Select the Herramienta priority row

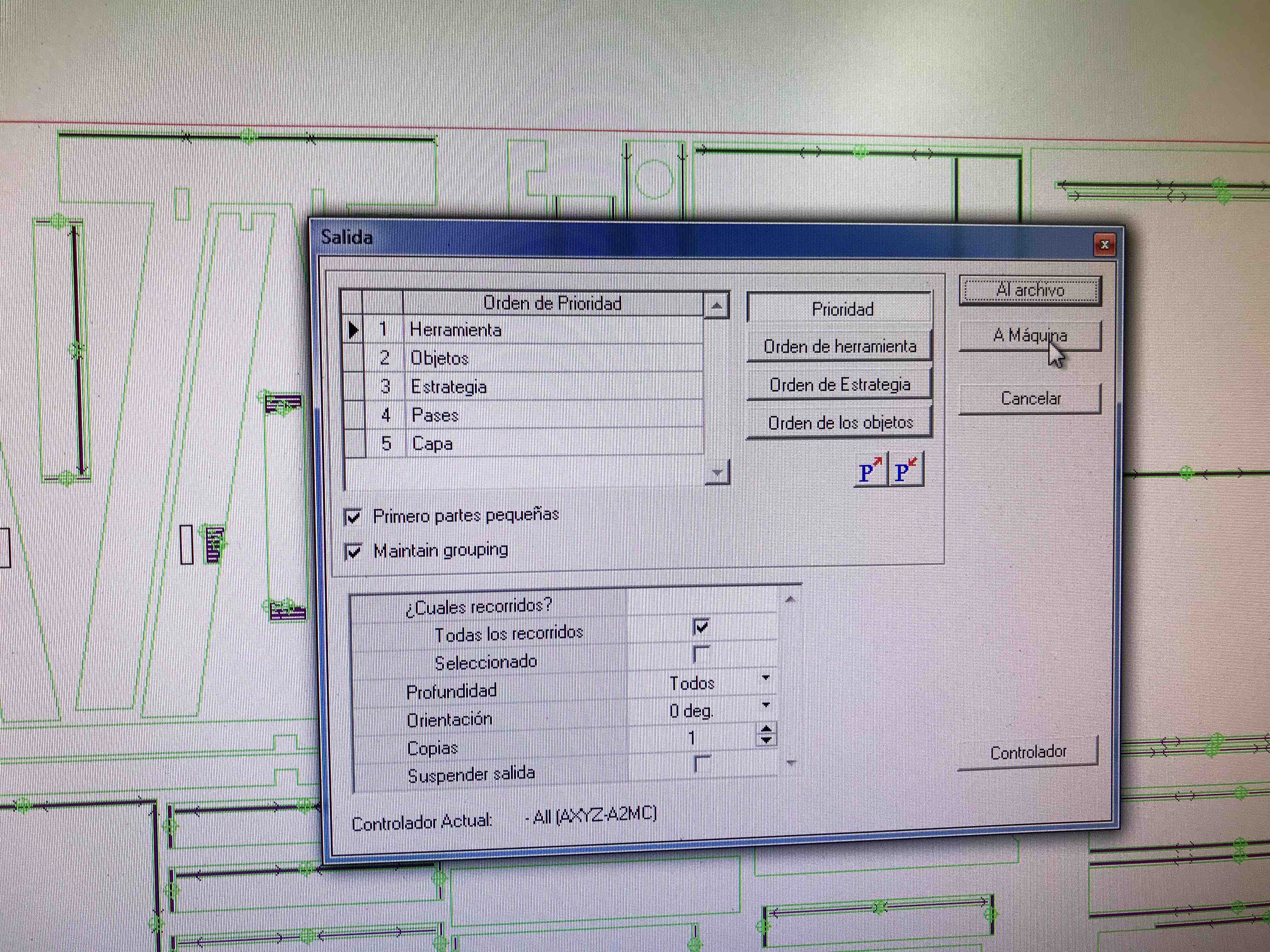click(455, 330)
